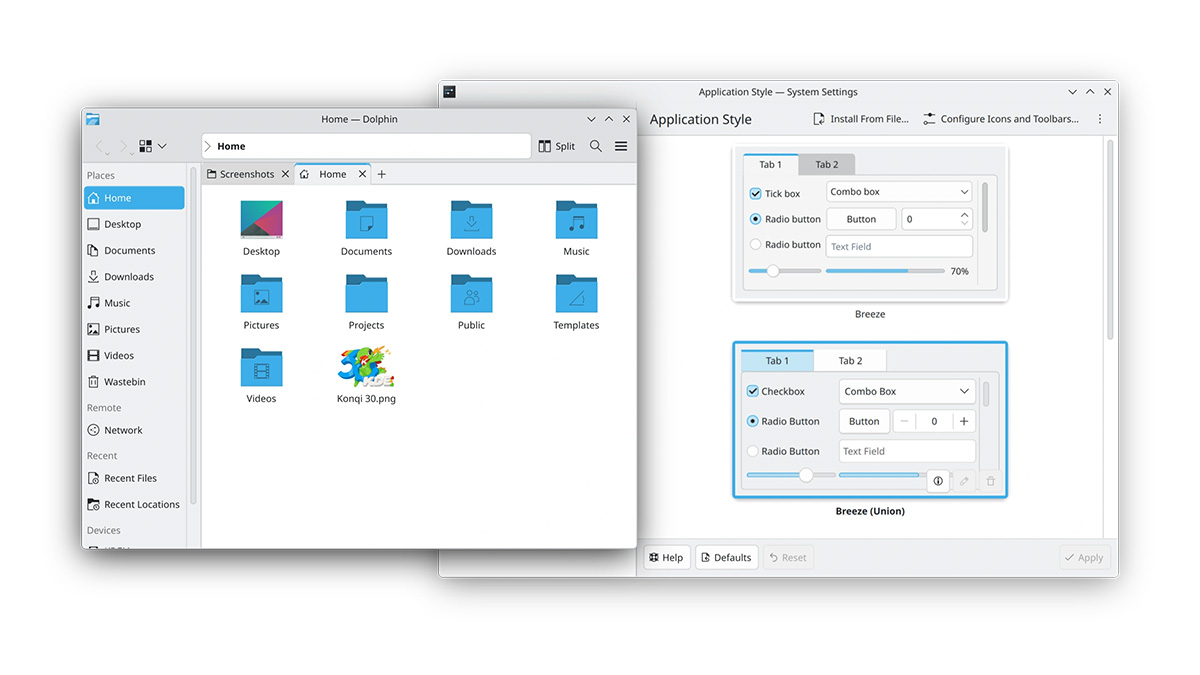Image resolution: width=1200 pixels, height=675 pixels.
Task: Go forward with Dolphin's forward arrow
Action: (x=123, y=146)
